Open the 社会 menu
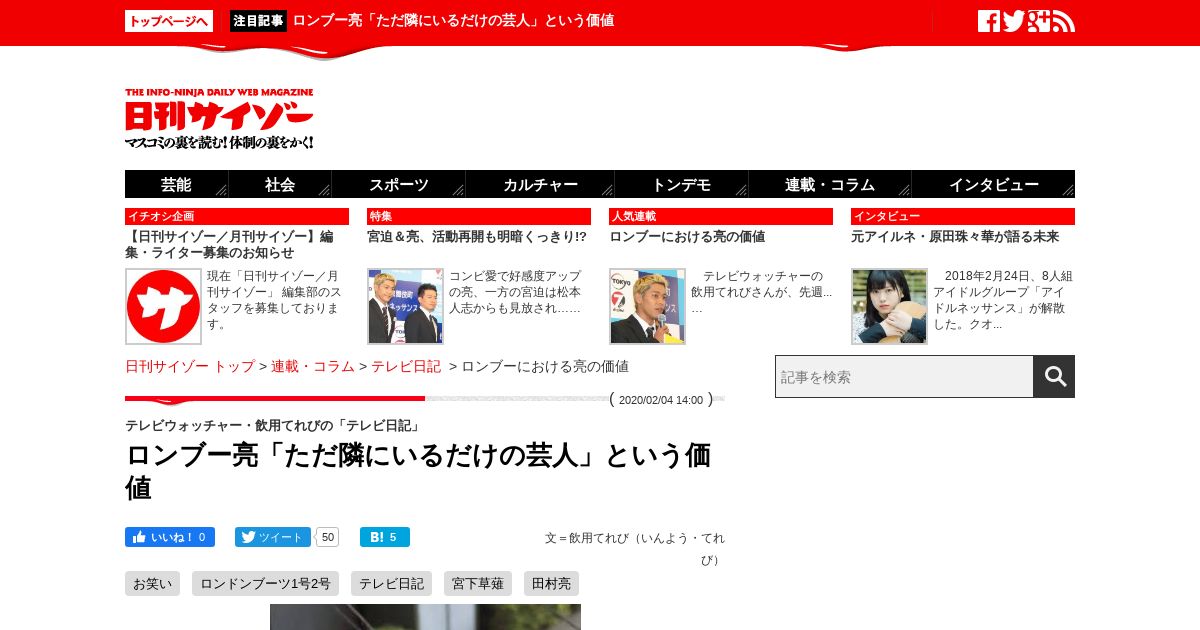This screenshot has width=1200, height=630. click(x=280, y=184)
